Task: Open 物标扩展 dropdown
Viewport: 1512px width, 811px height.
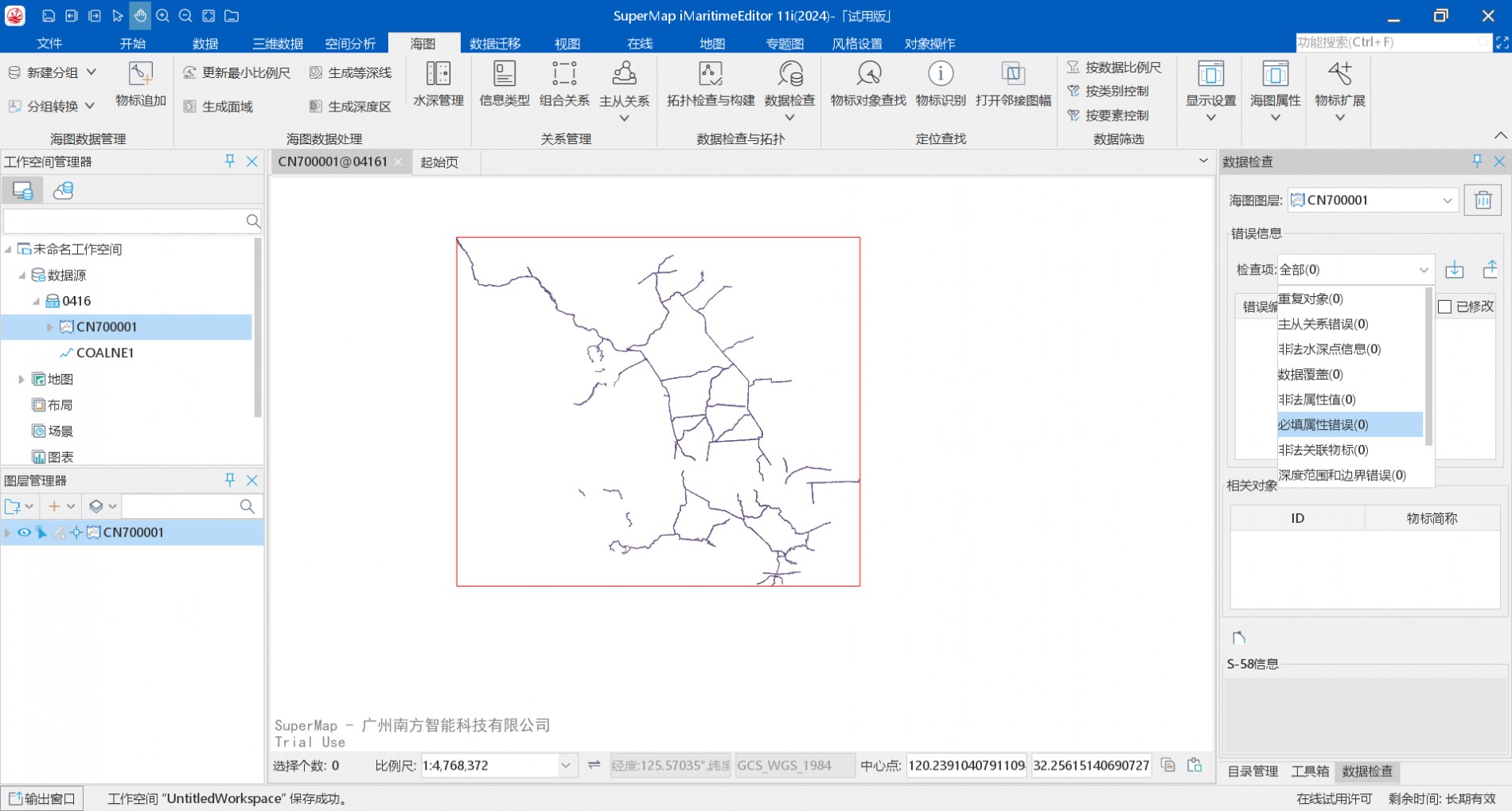Action: click(1340, 119)
